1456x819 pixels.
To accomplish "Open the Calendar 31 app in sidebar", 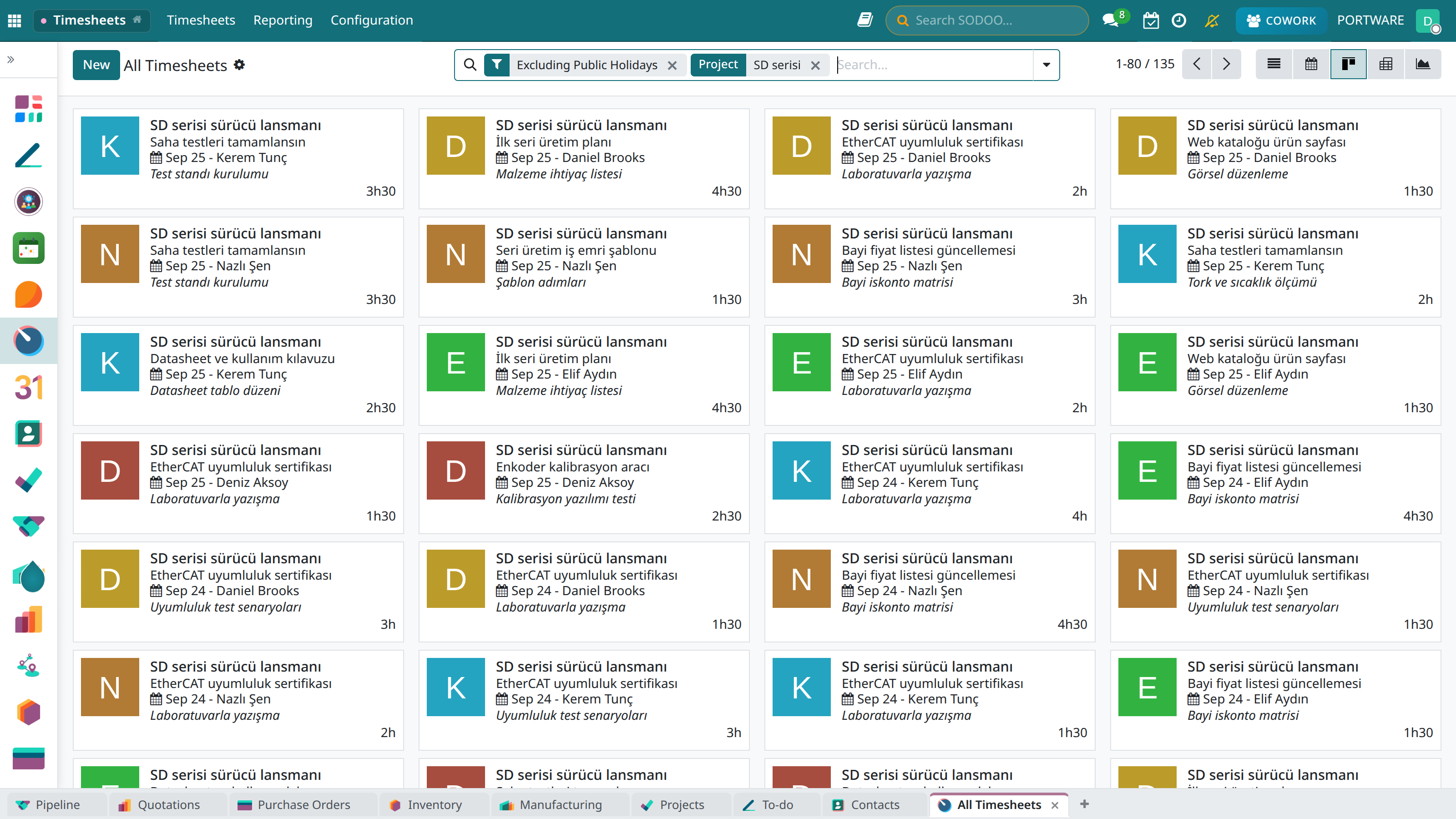I will (x=29, y=387).
